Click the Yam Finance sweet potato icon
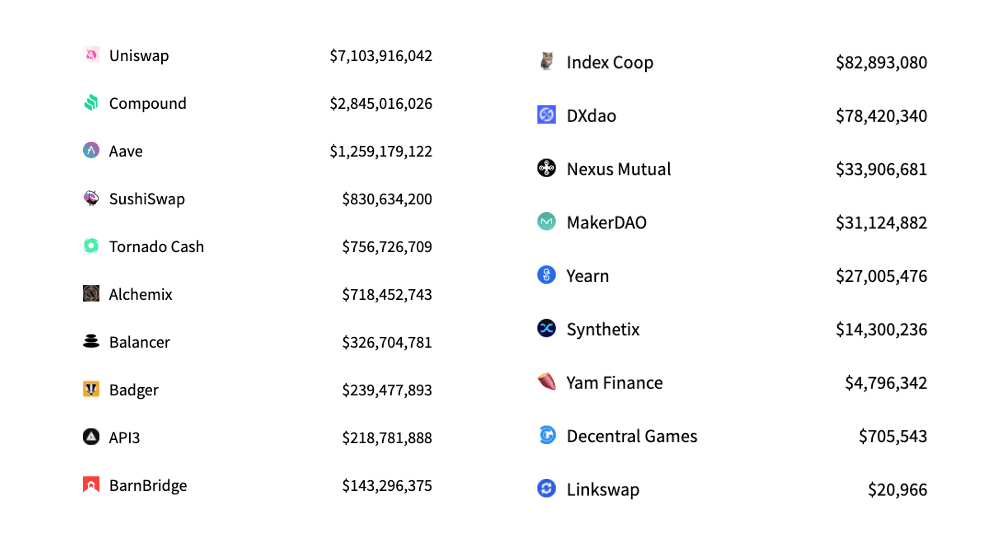The height and width of the screenshot is (556, 1008). coord(546,381)
